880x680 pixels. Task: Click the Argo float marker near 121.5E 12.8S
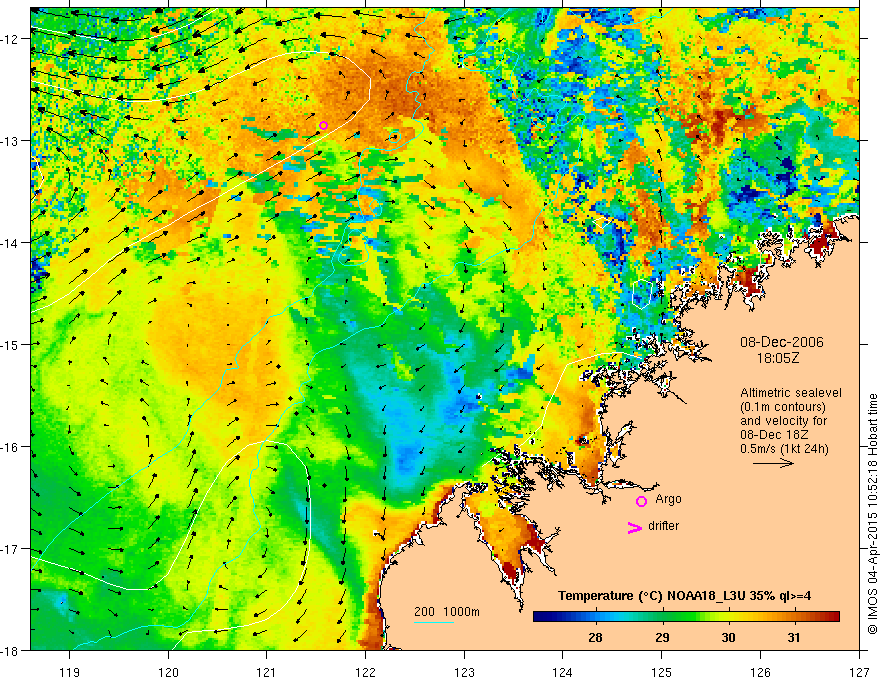(x=323, y=125)
